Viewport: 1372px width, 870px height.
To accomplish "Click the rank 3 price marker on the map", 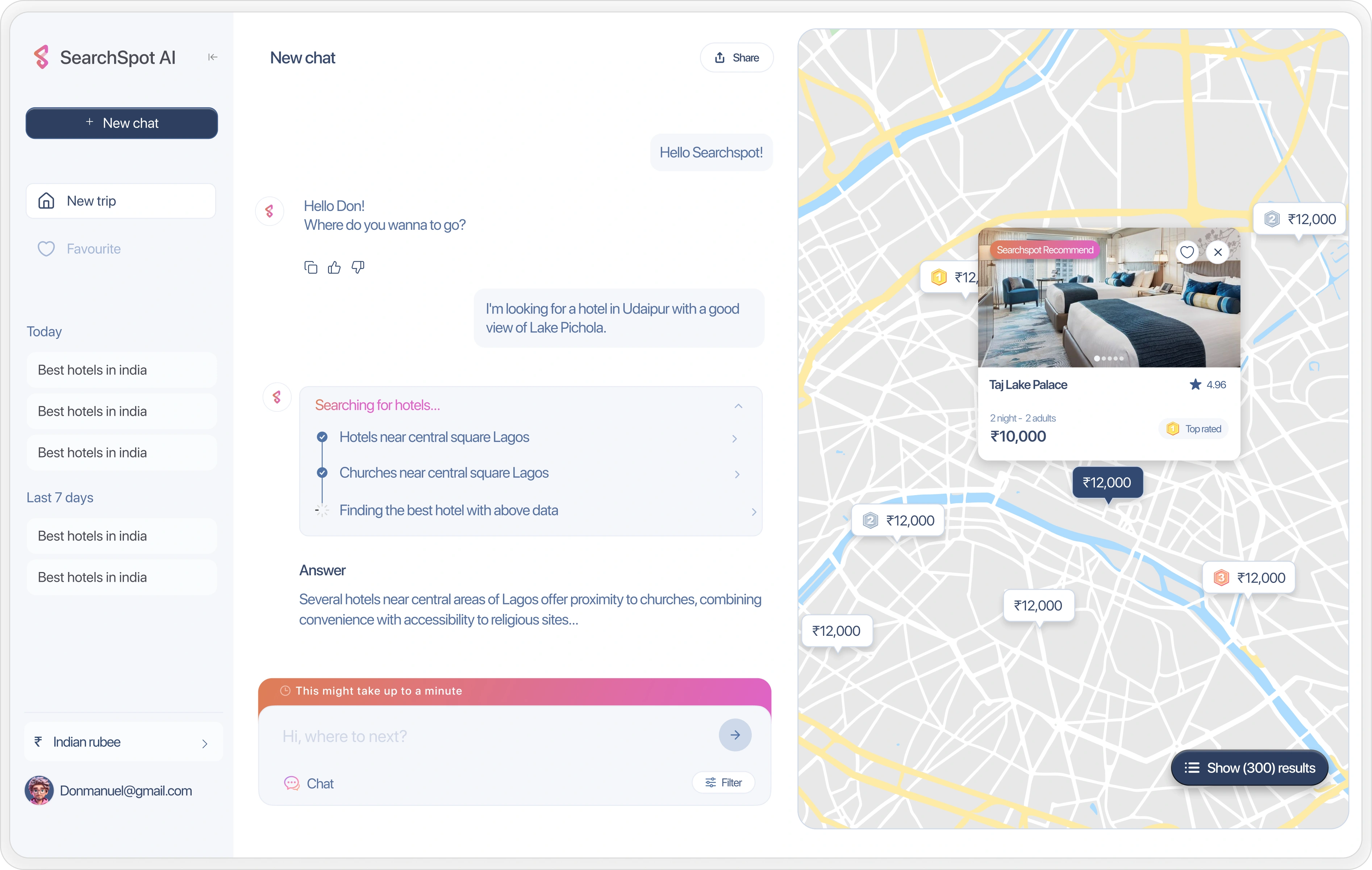I will click(1248, 577).
